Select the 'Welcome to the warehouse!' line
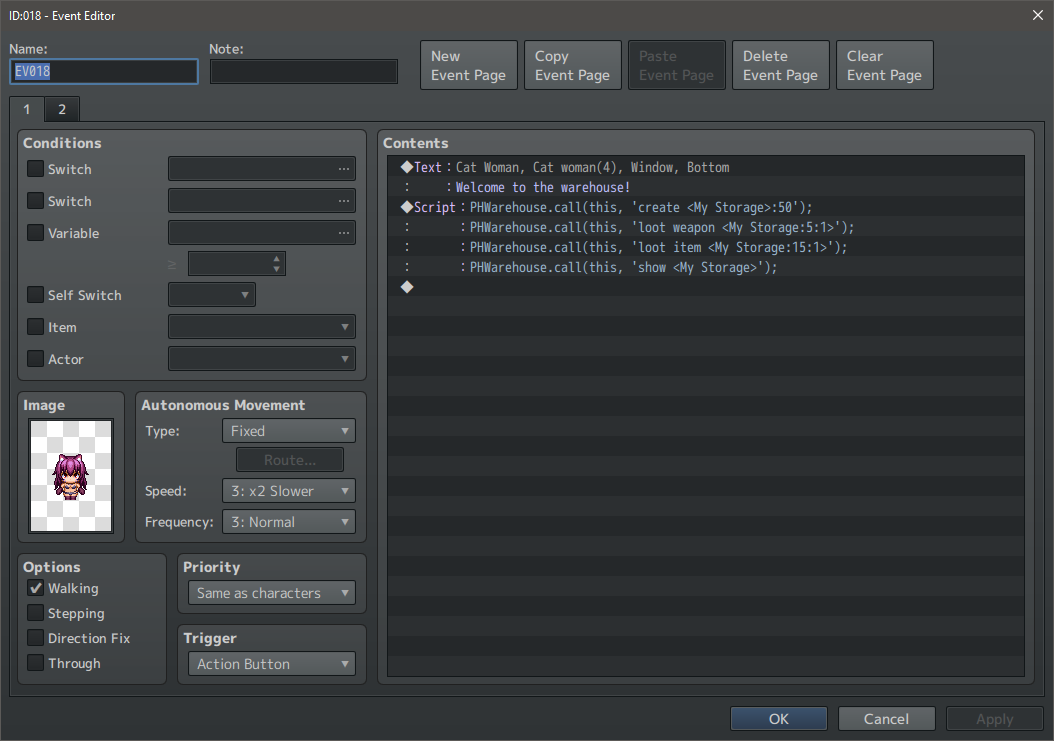This screenshot has height=741, width=1054. click(706, 187)
